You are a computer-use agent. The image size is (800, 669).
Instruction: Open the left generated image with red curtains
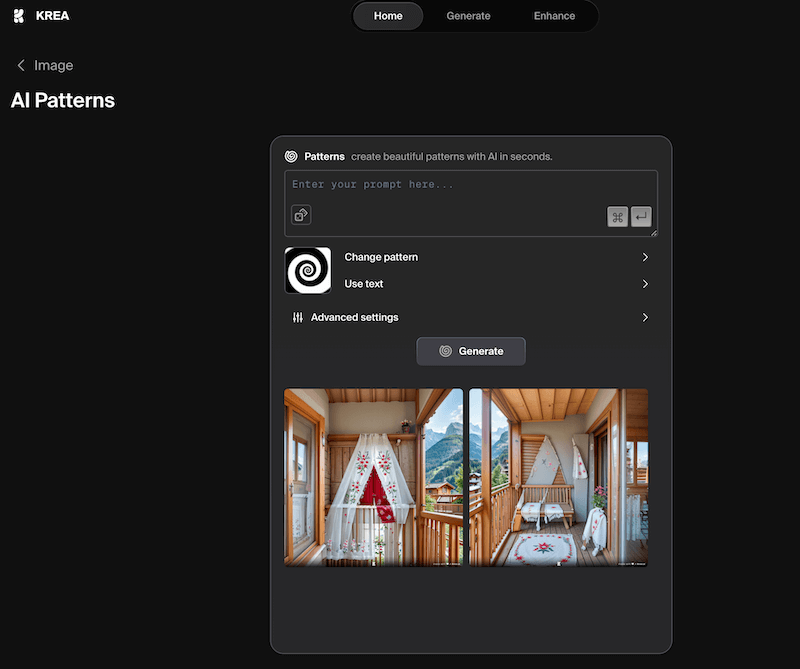click(373, 477)
